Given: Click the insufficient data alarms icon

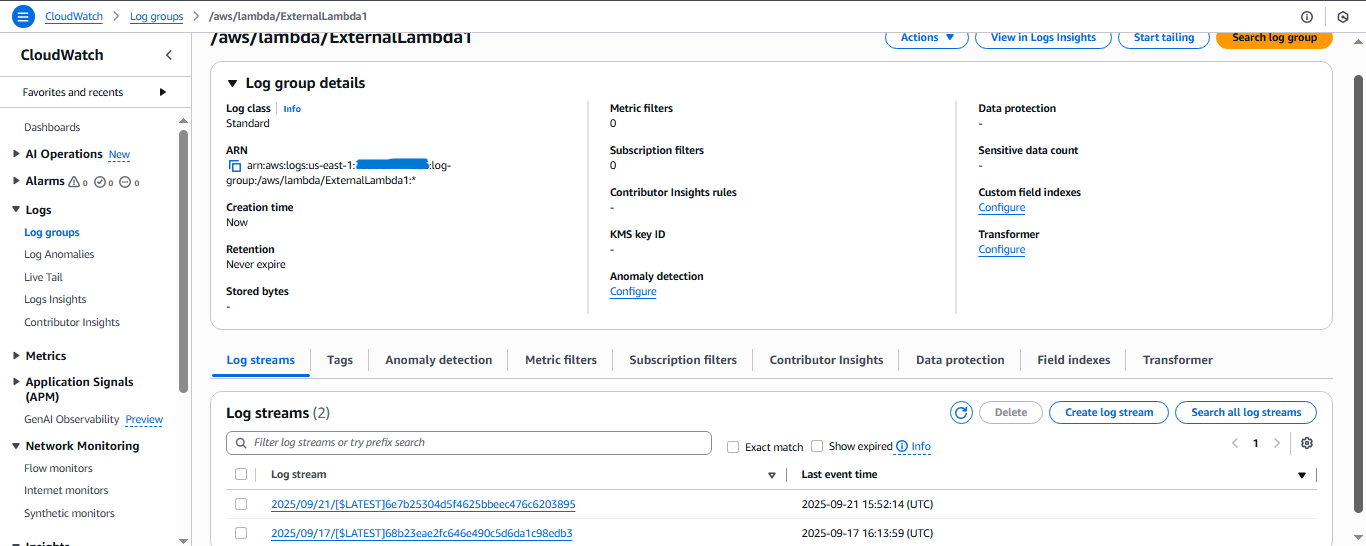Looking at the screenshot, I should point(125,182).
